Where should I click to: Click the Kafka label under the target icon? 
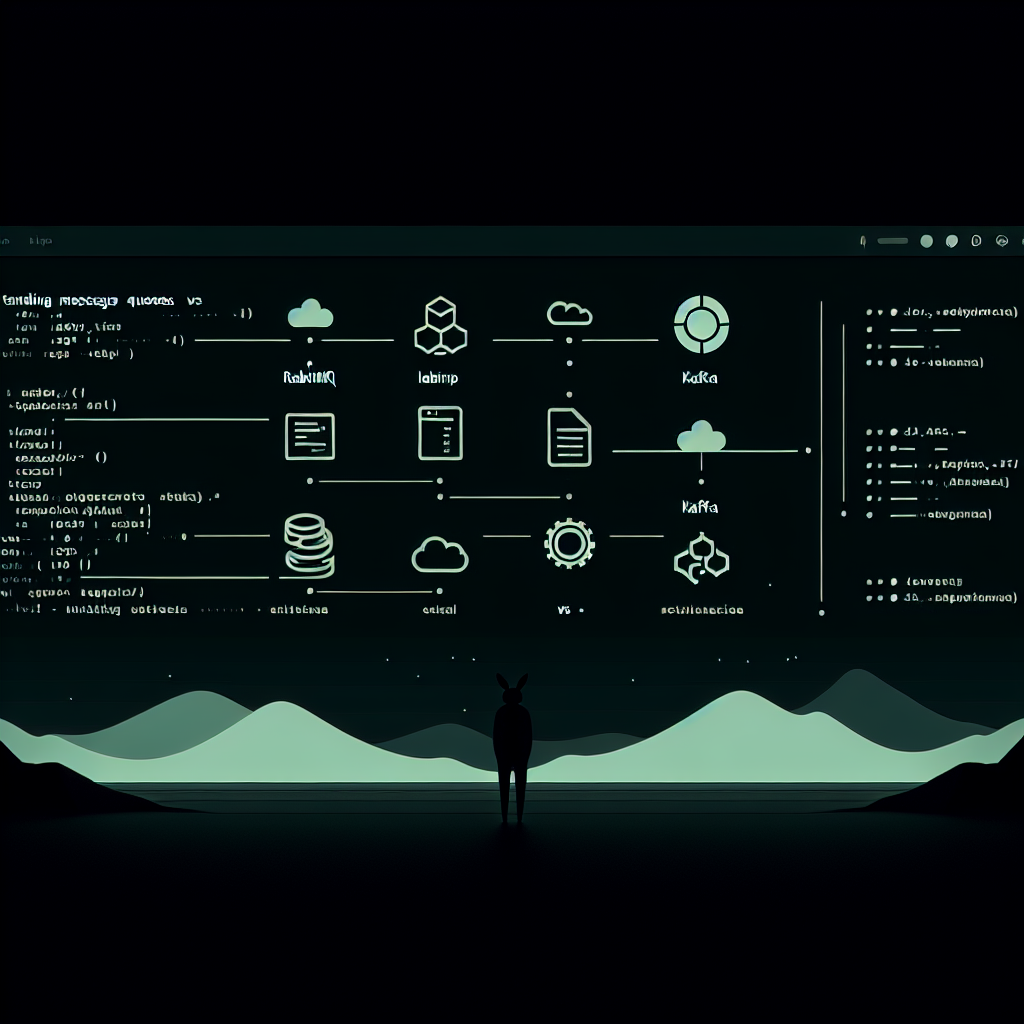(699, 377)
